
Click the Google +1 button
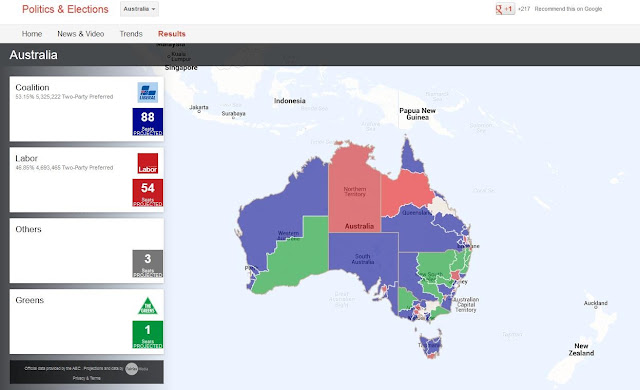[505, 9]
